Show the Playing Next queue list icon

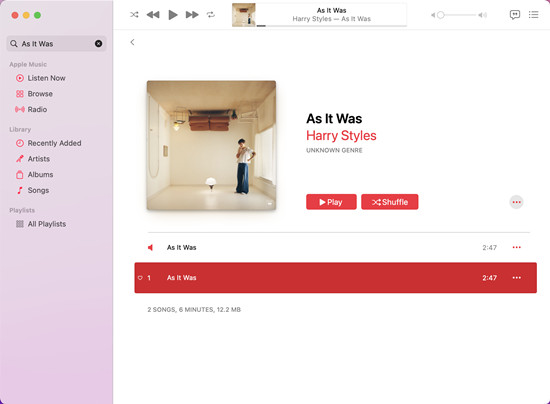pos(534,15)
